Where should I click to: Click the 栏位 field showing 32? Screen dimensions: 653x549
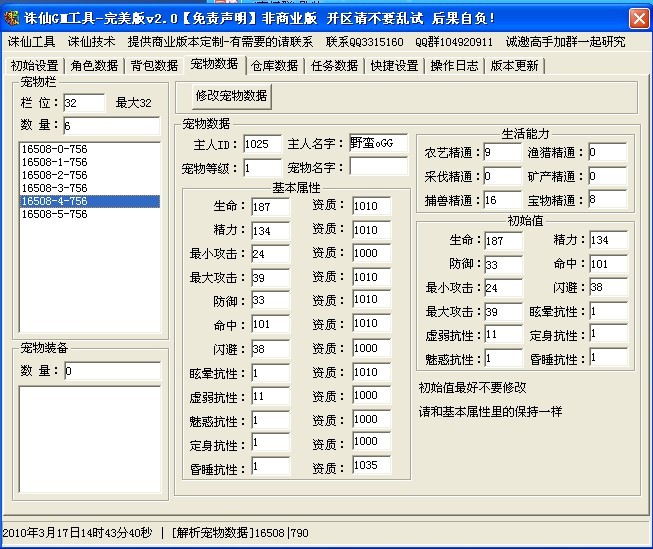coord(83,103)
